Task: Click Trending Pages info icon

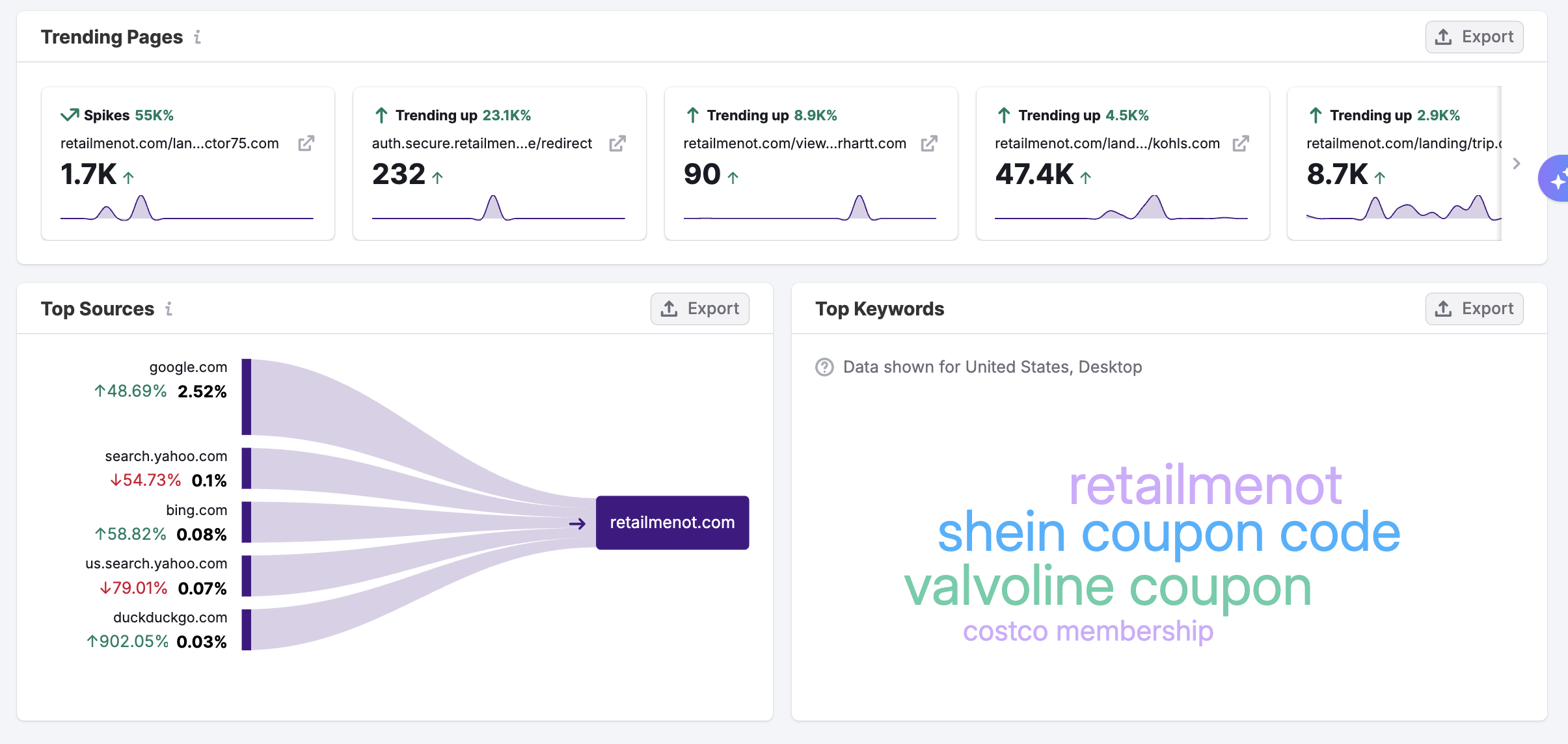Action: pos(197,37)
